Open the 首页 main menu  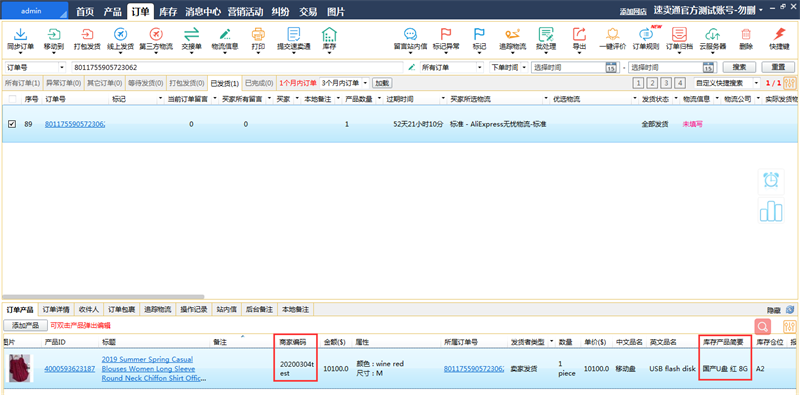coord(85,12)
